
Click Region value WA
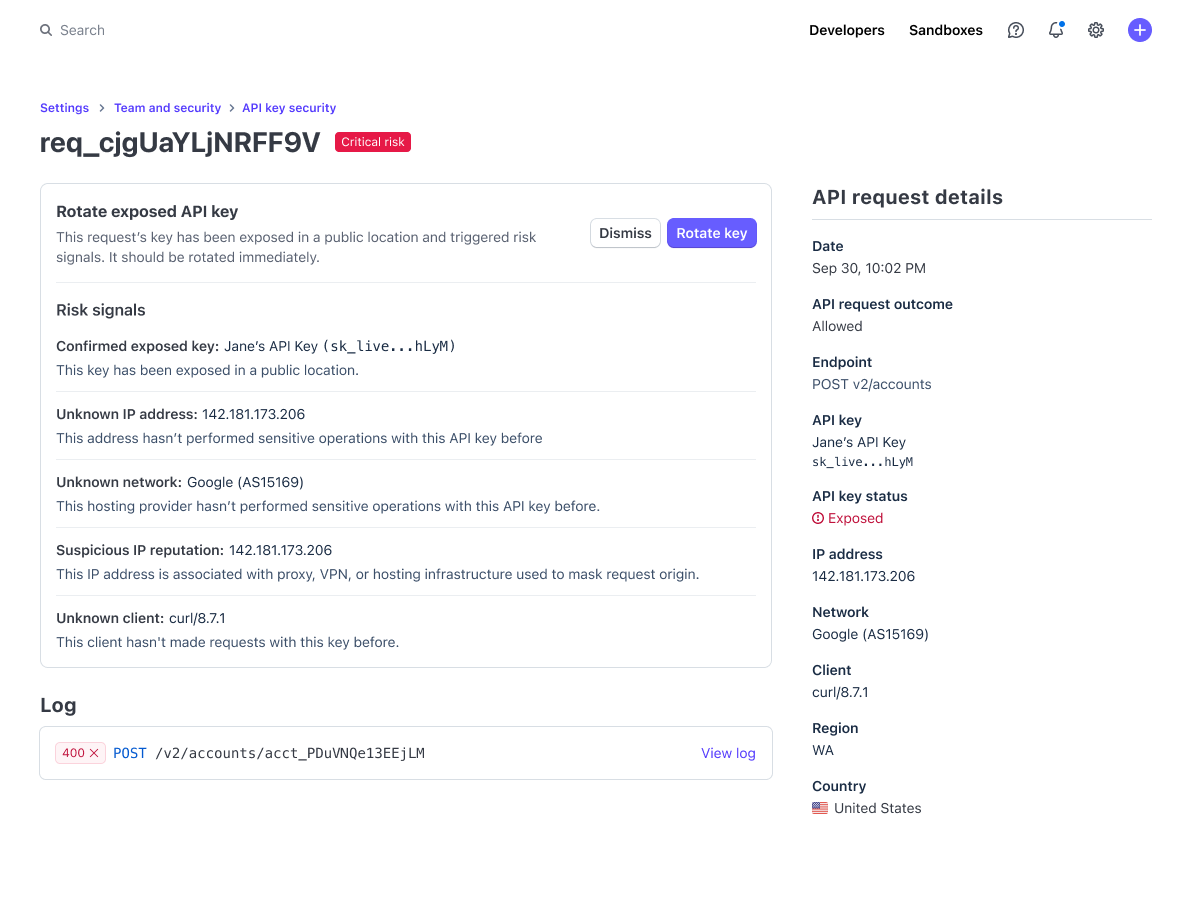pyautogui.click(x=823, y=750)
